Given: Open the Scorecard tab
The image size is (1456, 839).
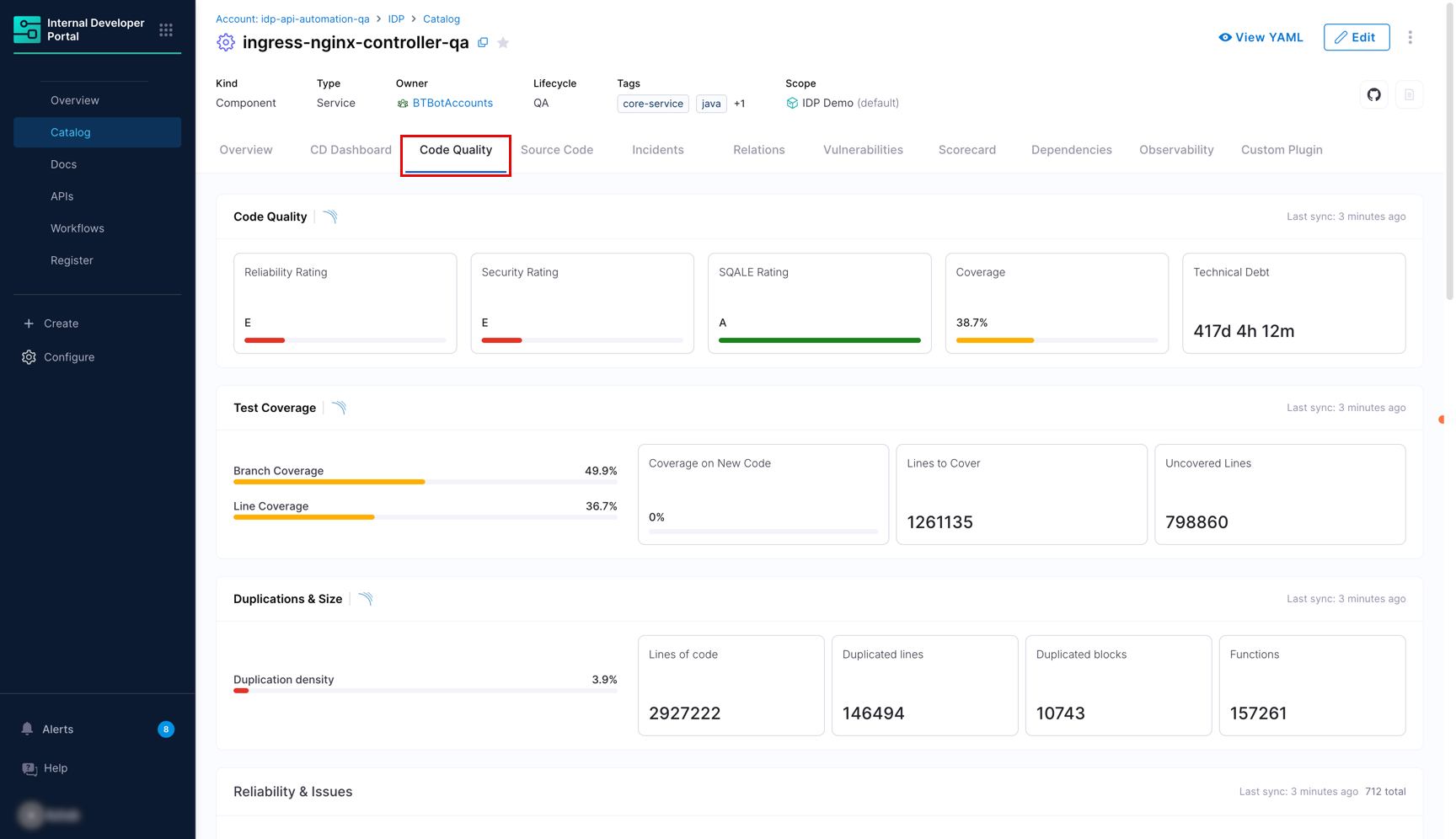Looking at the screenshot, I should pos(967,150).
